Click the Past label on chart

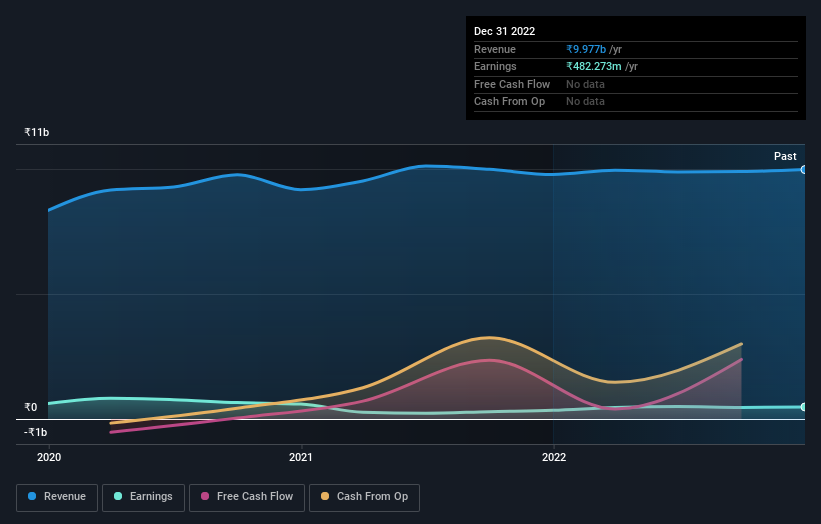click(785, 156)
